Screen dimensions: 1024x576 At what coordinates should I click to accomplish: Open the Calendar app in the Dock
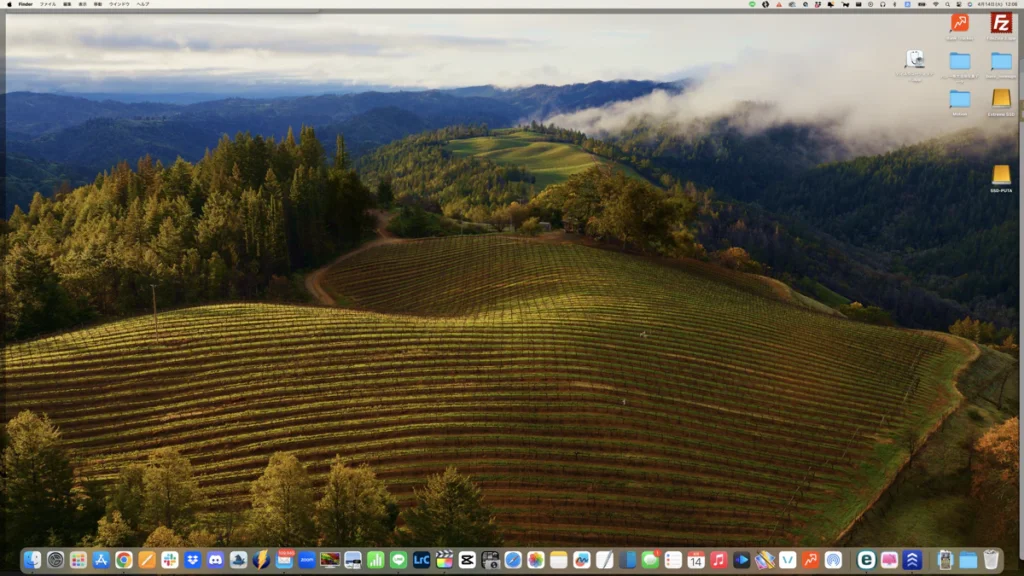(695, 560)
